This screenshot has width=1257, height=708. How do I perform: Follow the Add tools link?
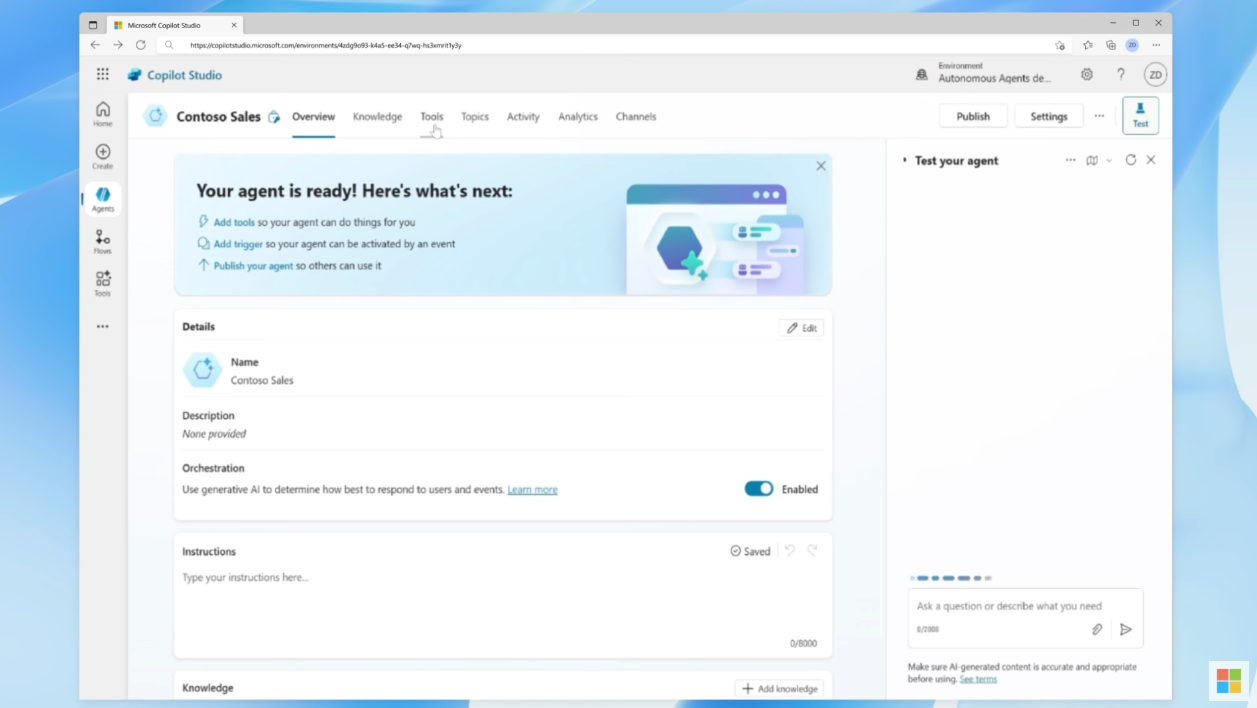234,222
